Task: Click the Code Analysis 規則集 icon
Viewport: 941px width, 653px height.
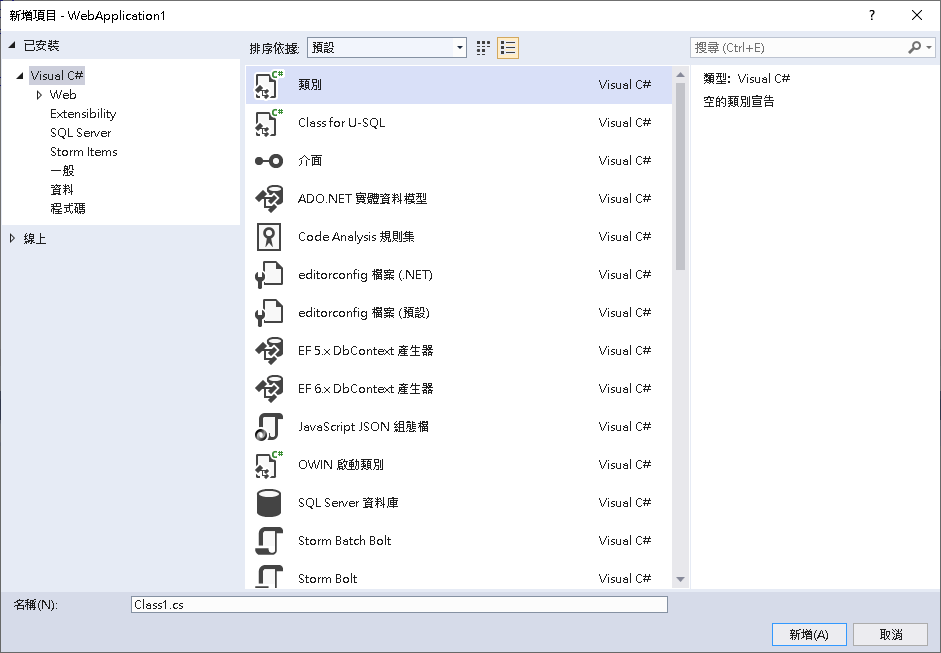Action: 269,236
